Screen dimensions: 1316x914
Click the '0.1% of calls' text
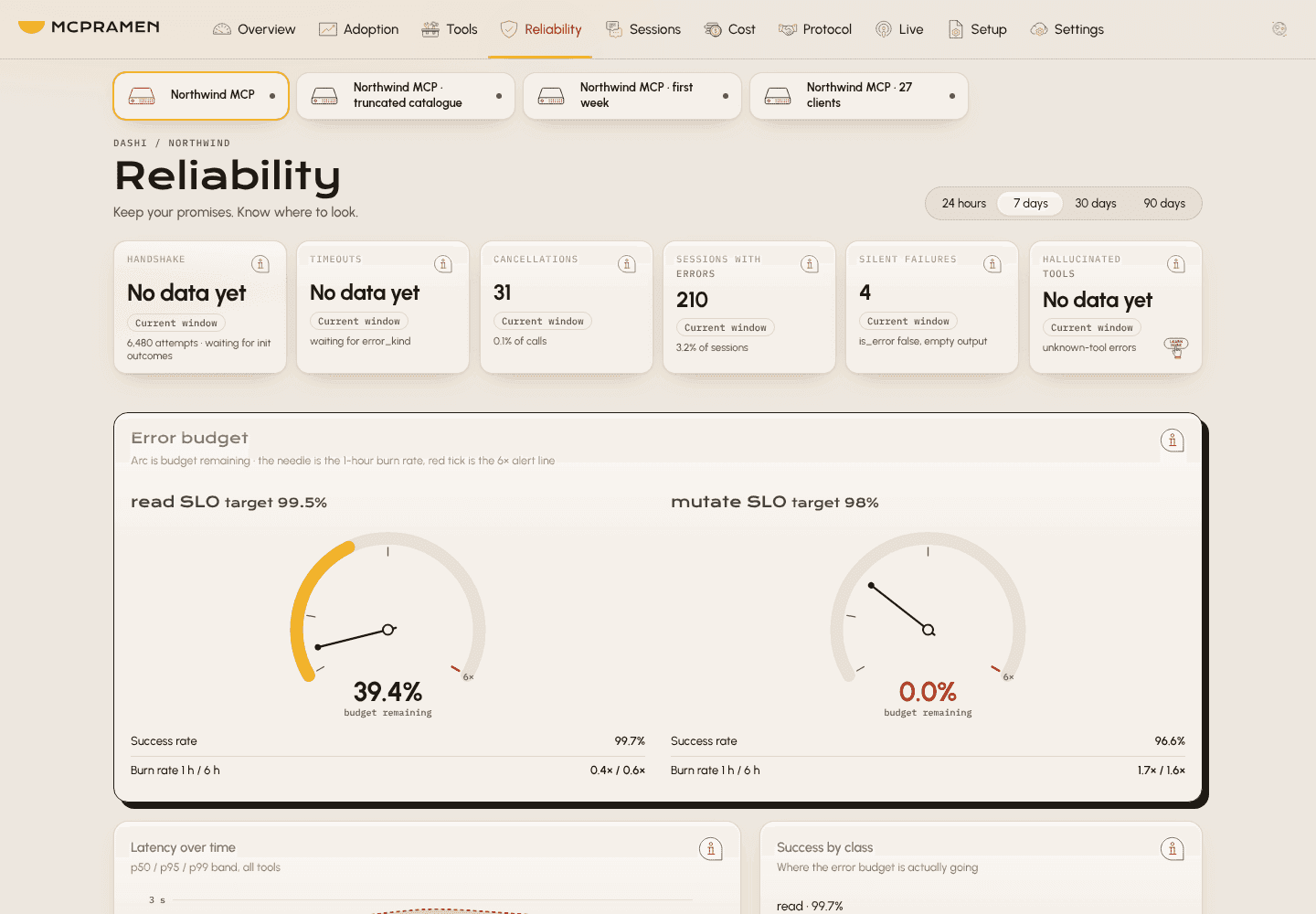(520, 341)
